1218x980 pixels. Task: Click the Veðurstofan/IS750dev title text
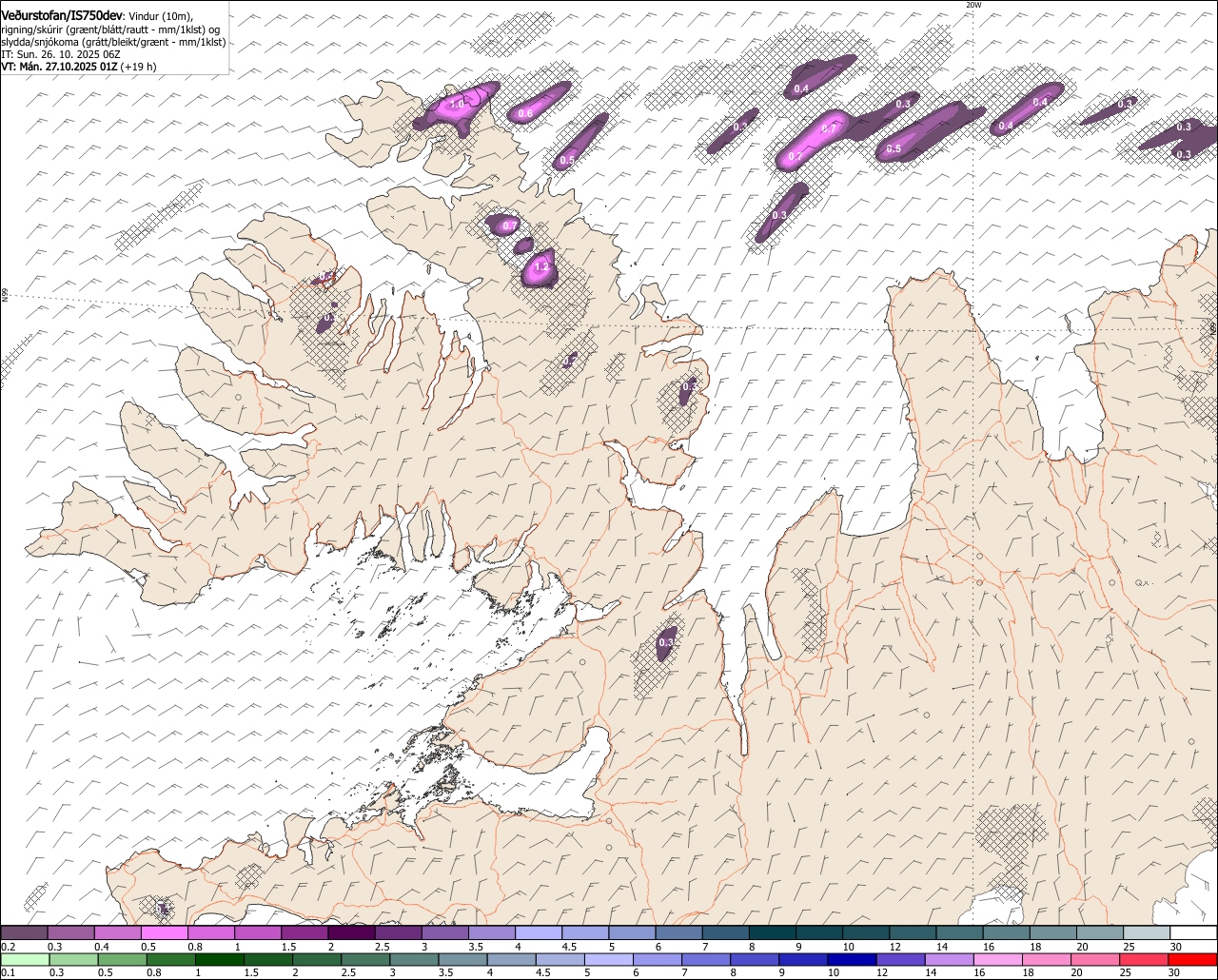tap(61, 15)
